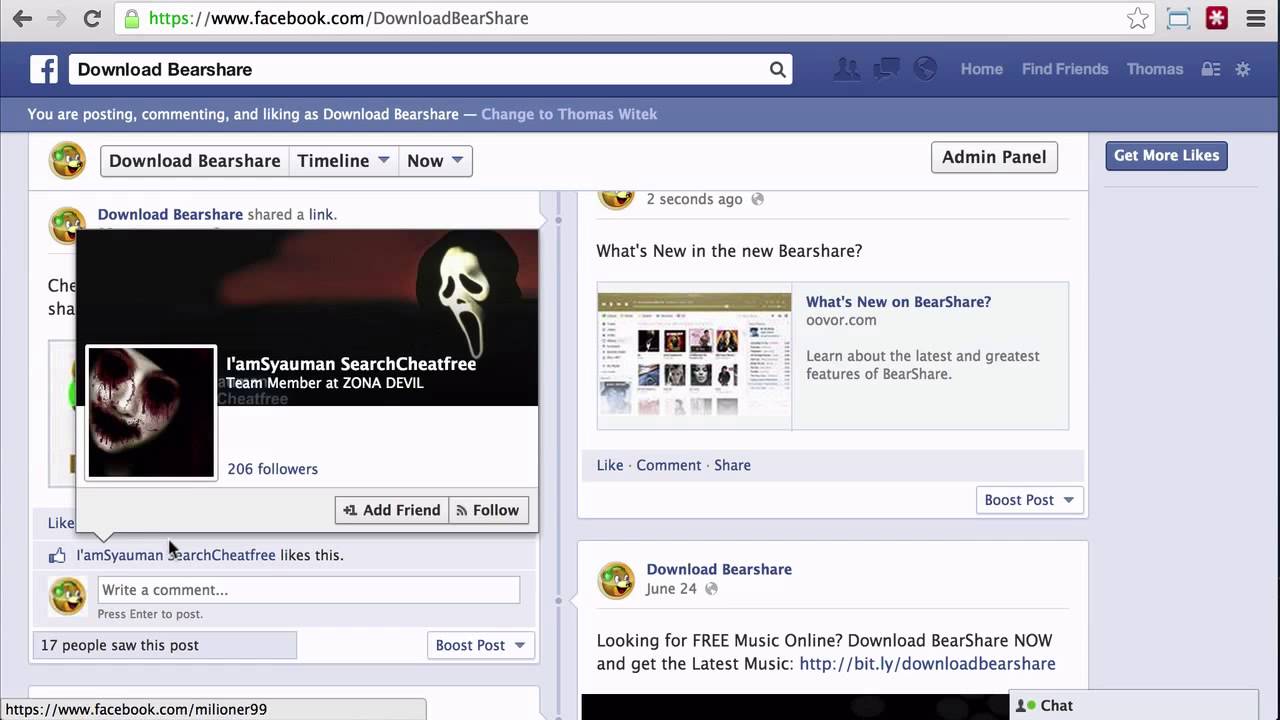Click public globe icon next to June 24

pyautogui.click(x=711, y=589)
